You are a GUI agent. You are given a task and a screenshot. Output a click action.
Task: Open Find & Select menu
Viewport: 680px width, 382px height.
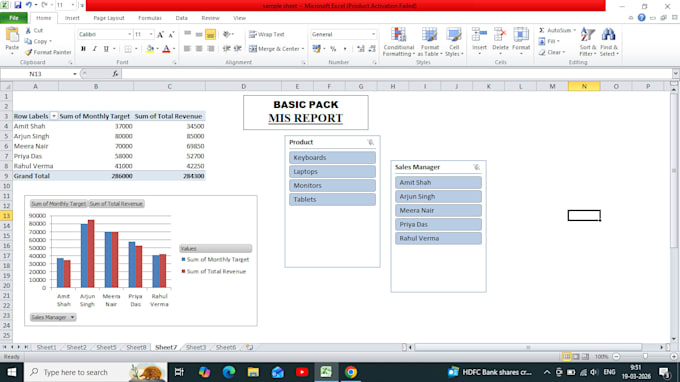[609, 42]
